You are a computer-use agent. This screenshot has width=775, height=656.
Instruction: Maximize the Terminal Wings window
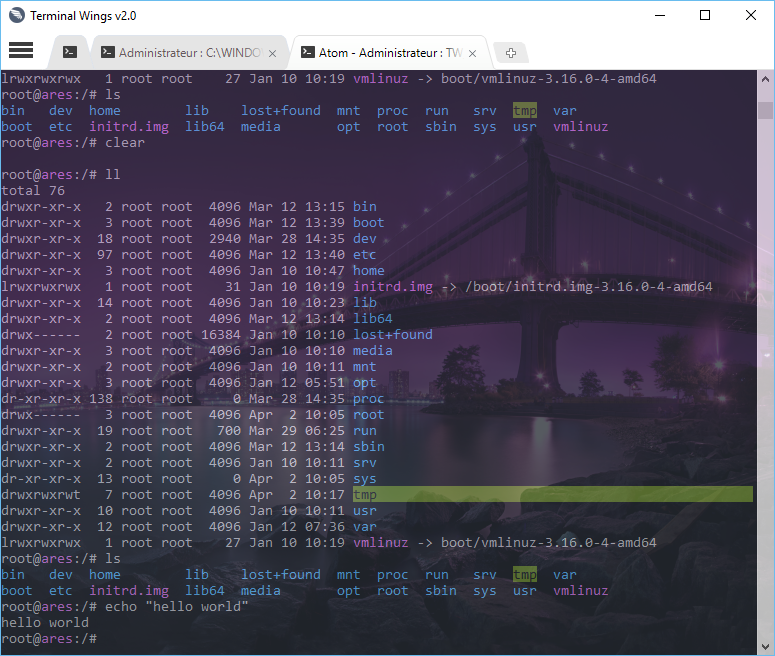click(x=705, y=15)
